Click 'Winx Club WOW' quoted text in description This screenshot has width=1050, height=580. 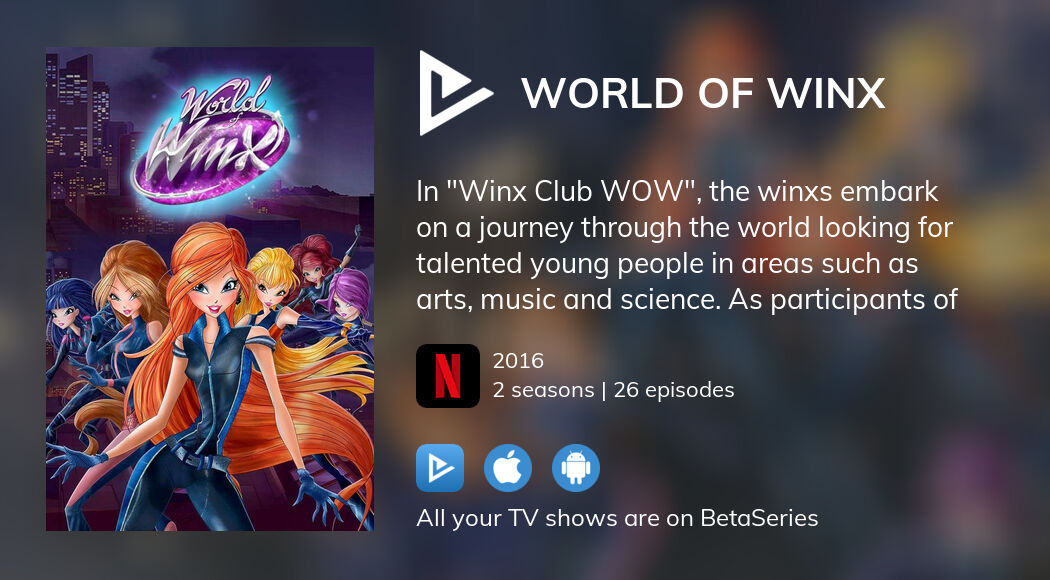click(573, 192)
